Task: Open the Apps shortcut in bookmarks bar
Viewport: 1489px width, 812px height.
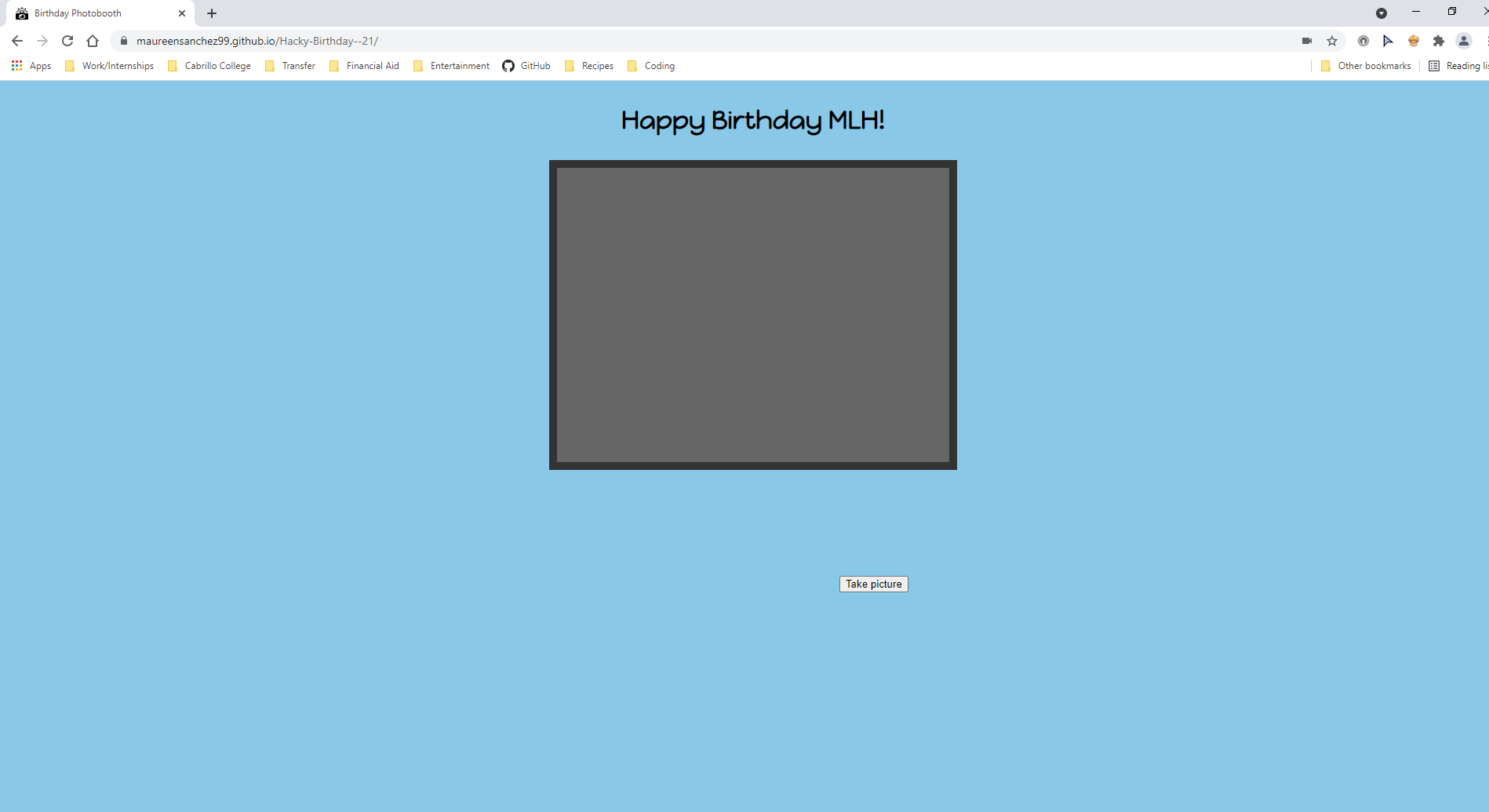Action: [x=31, y=66]
